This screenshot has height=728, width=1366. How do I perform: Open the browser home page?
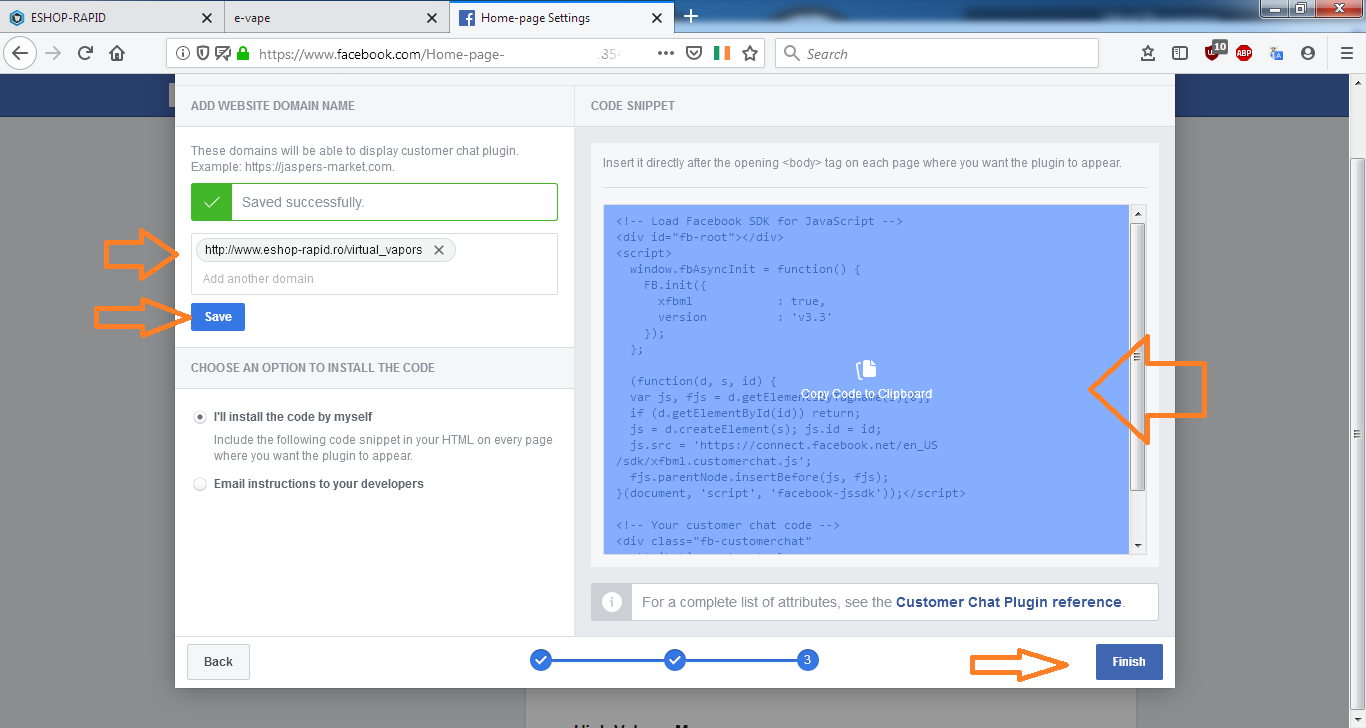coord(117,53)
